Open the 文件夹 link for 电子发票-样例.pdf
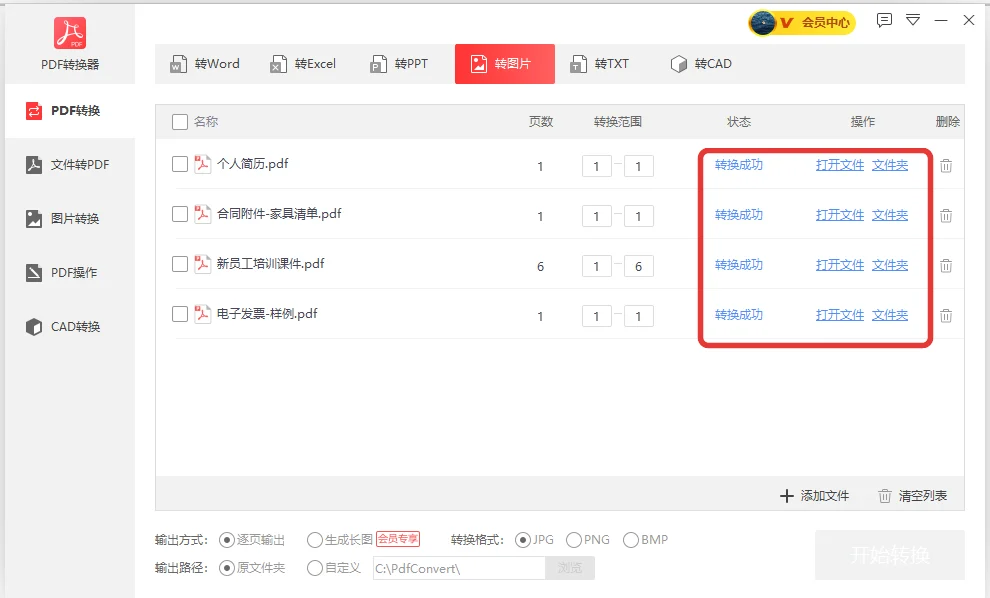Viewport: 990px width, 598px height. tap(890, 314)
